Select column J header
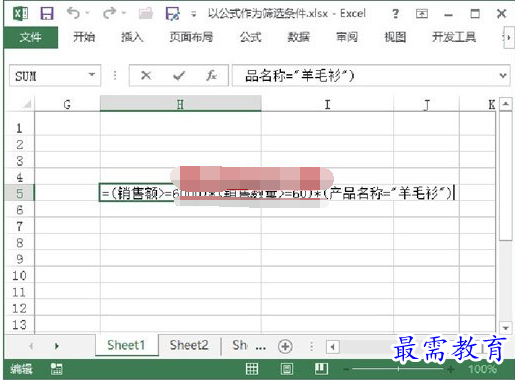This screenshot has height=380, width=515. 426,104
